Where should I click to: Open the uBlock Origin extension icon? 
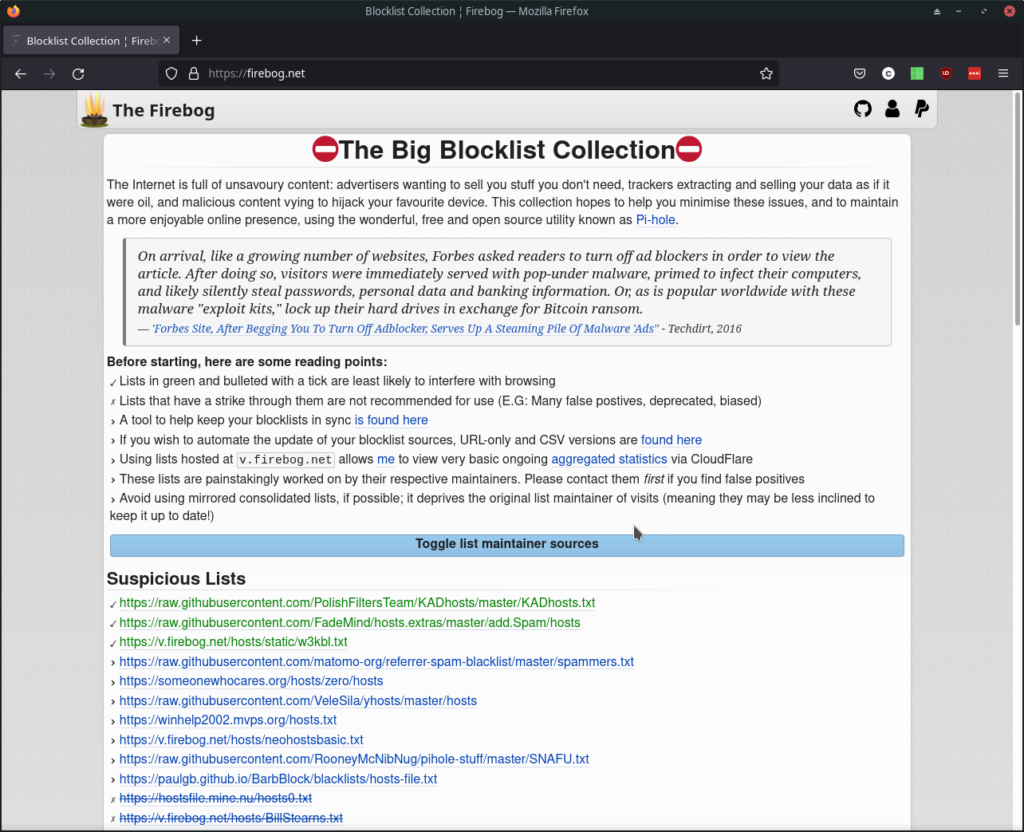click(946, 74)
